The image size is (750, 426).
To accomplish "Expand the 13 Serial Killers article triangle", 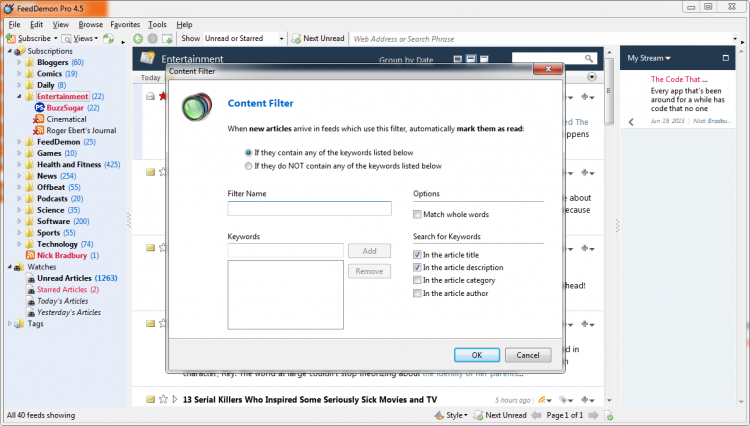I will click(175, 399).
